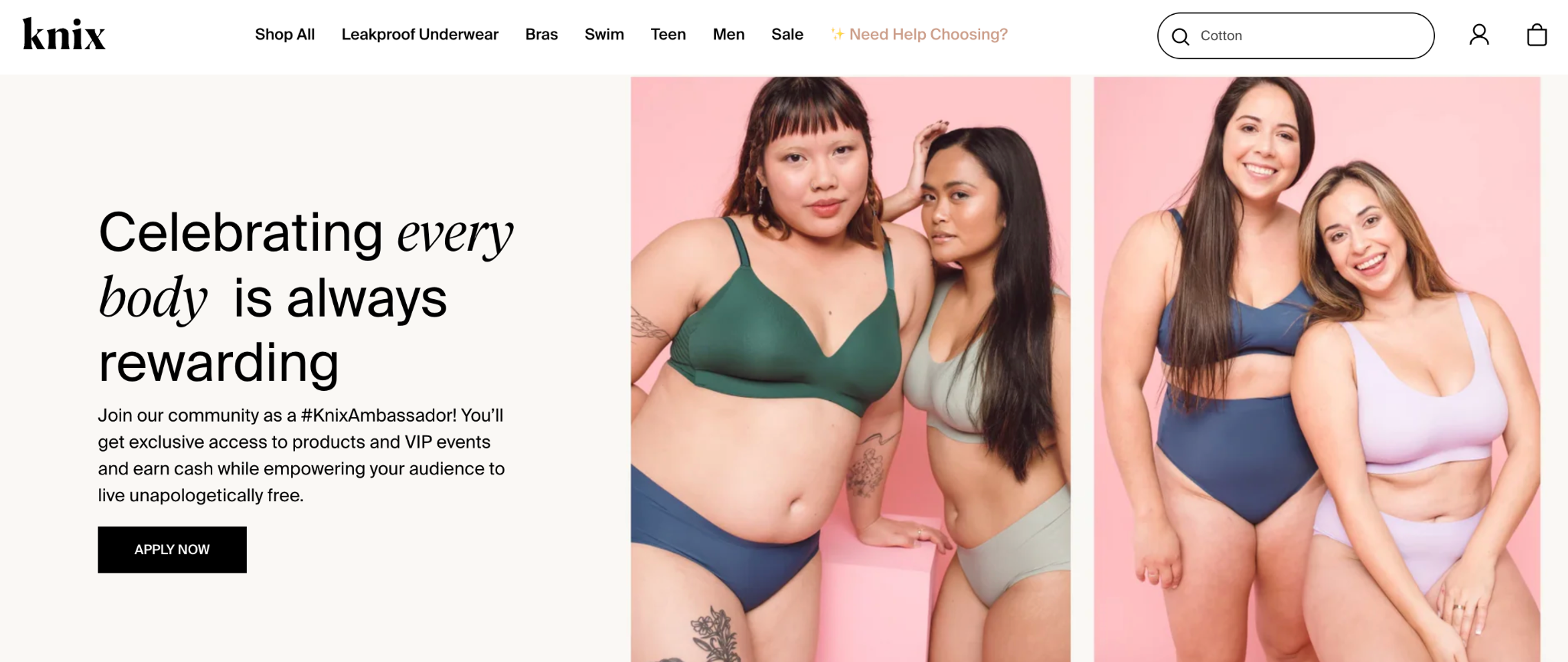The height and width of the screenshot is (662, 1568).
Task: Open the shopping bag icon
Action: pyautogui.click(x=1536, y=35)
